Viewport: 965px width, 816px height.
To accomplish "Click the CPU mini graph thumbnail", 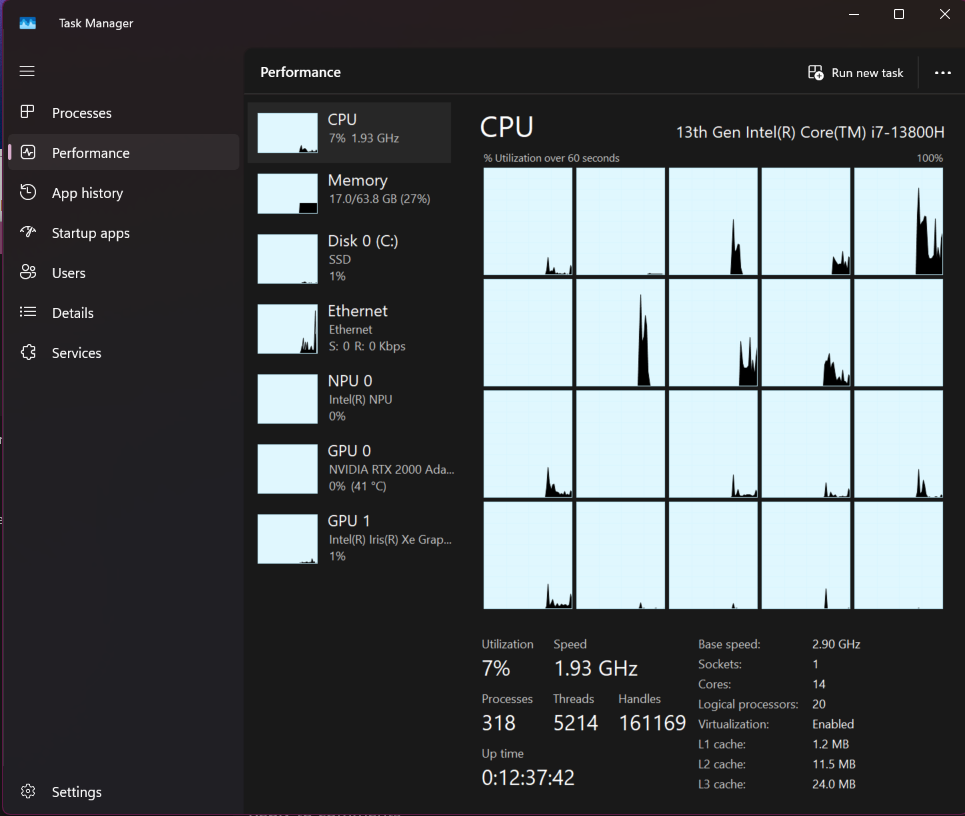I will point(287,133).
